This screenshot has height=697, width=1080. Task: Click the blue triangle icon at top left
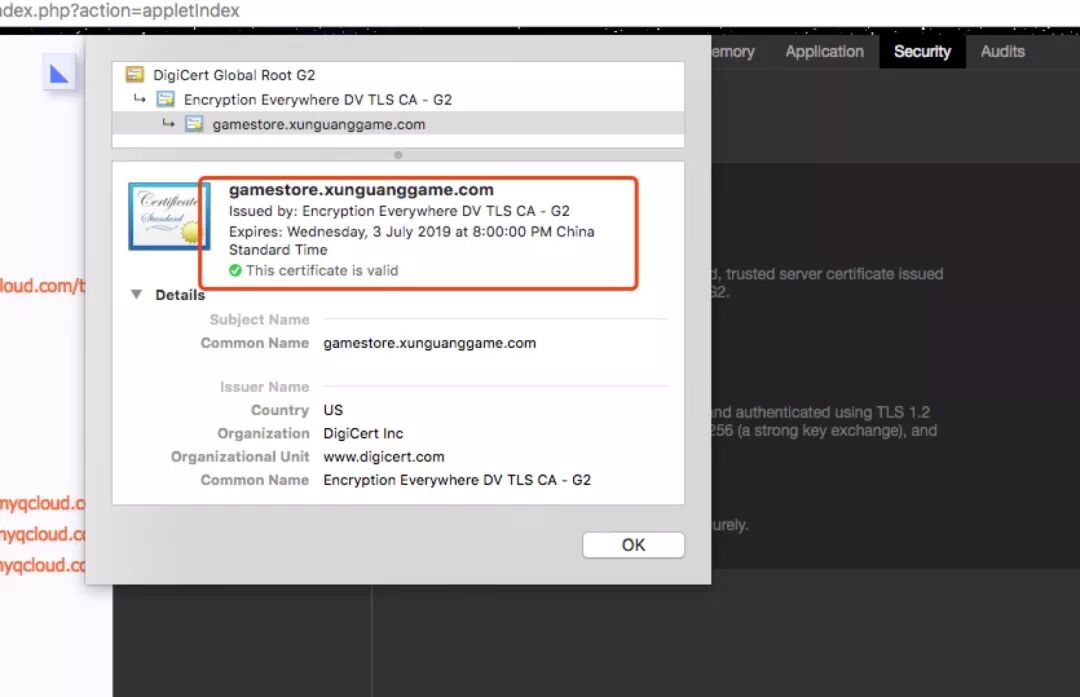click(59, 72)
